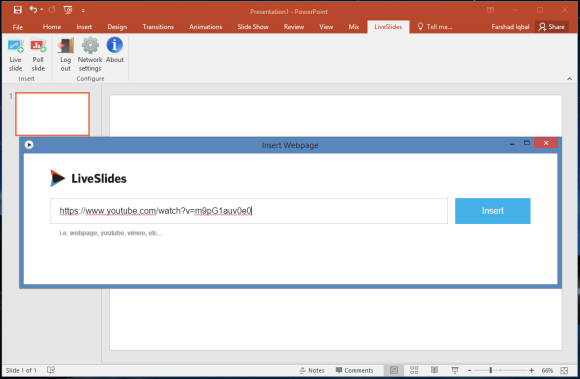Minimize the Insert Webpage dialog
The image size is (580, 379).
(512, 144)
